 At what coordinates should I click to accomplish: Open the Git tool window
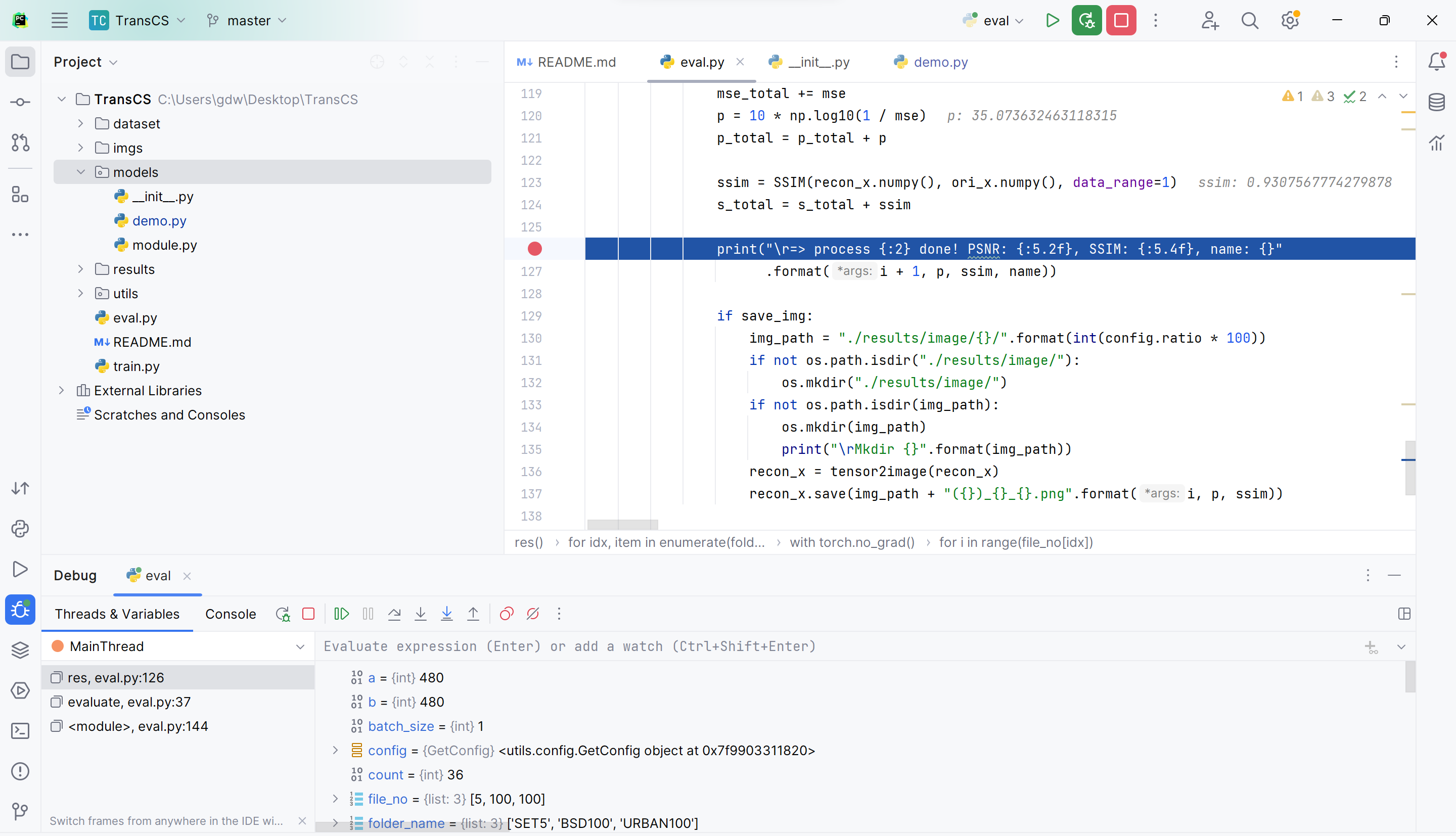20,811
